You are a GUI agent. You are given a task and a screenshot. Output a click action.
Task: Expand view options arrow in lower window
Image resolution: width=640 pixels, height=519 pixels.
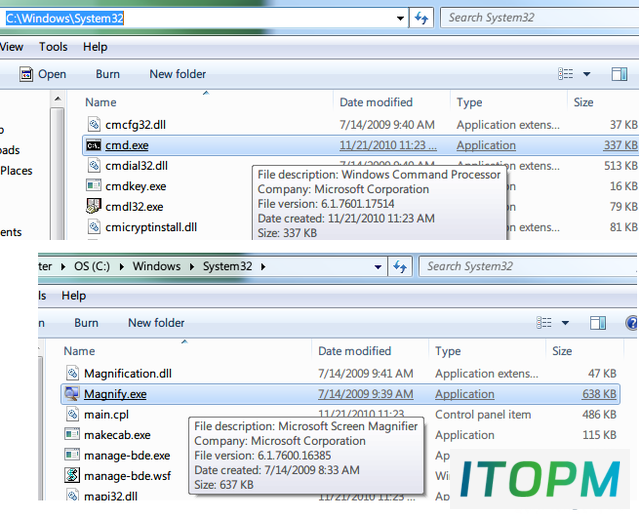(x=565, y=323)
